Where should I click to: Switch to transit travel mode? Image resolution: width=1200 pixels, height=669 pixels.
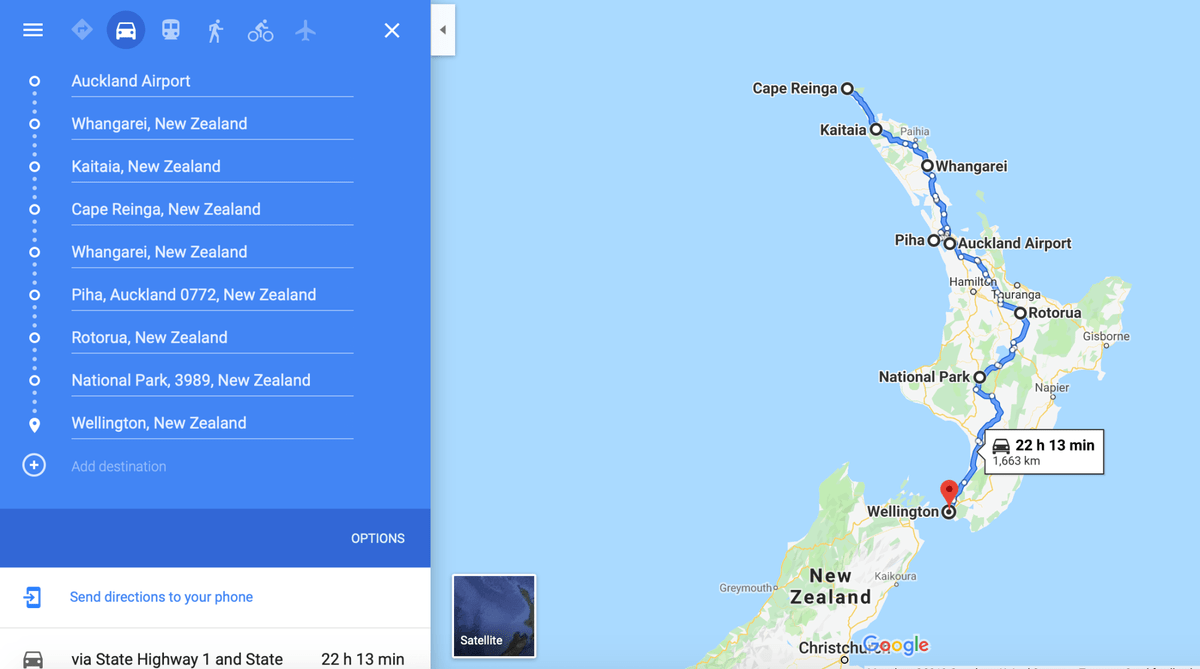(x=171, y=30)
